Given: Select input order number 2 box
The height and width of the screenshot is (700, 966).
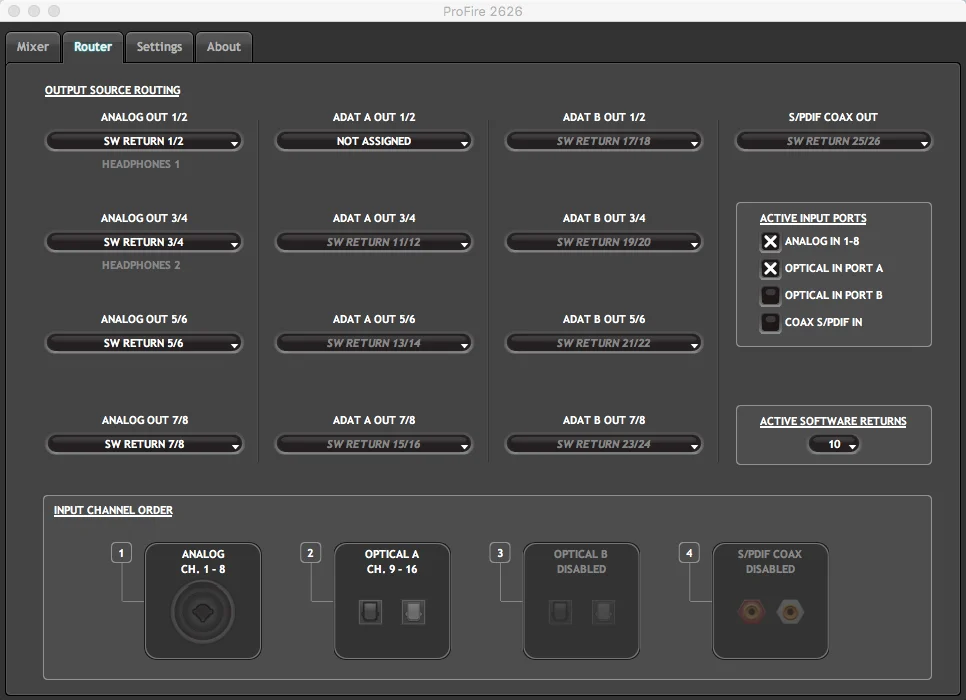Looking at the screenshot, I should (310, 553).
